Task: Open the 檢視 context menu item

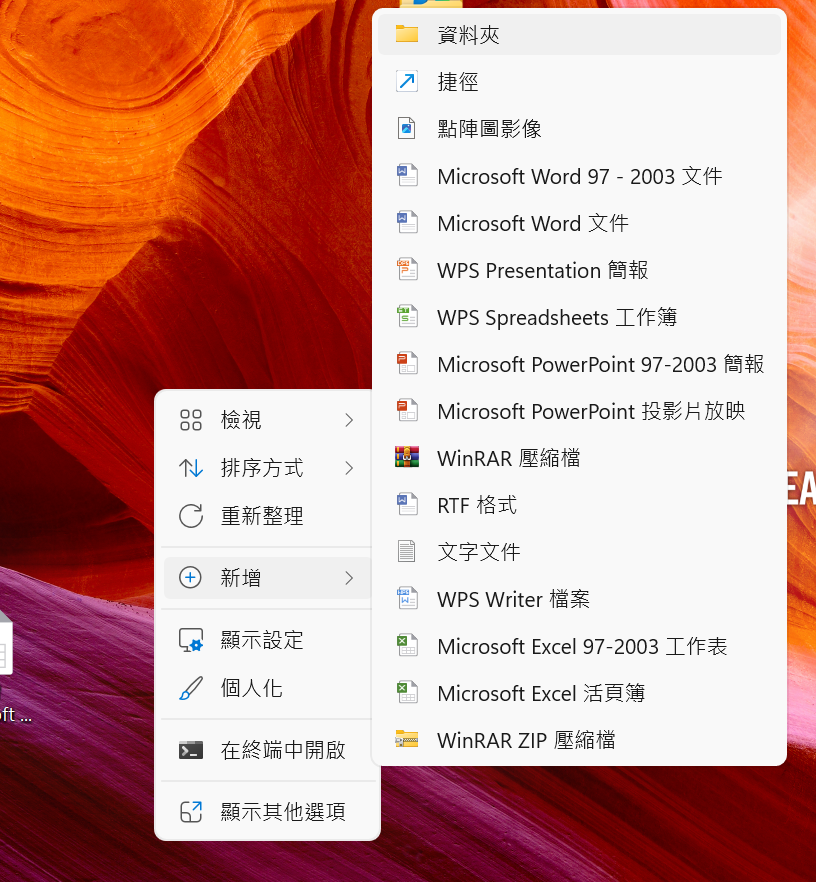Action: pyautogui.click(x=267, y=420)
